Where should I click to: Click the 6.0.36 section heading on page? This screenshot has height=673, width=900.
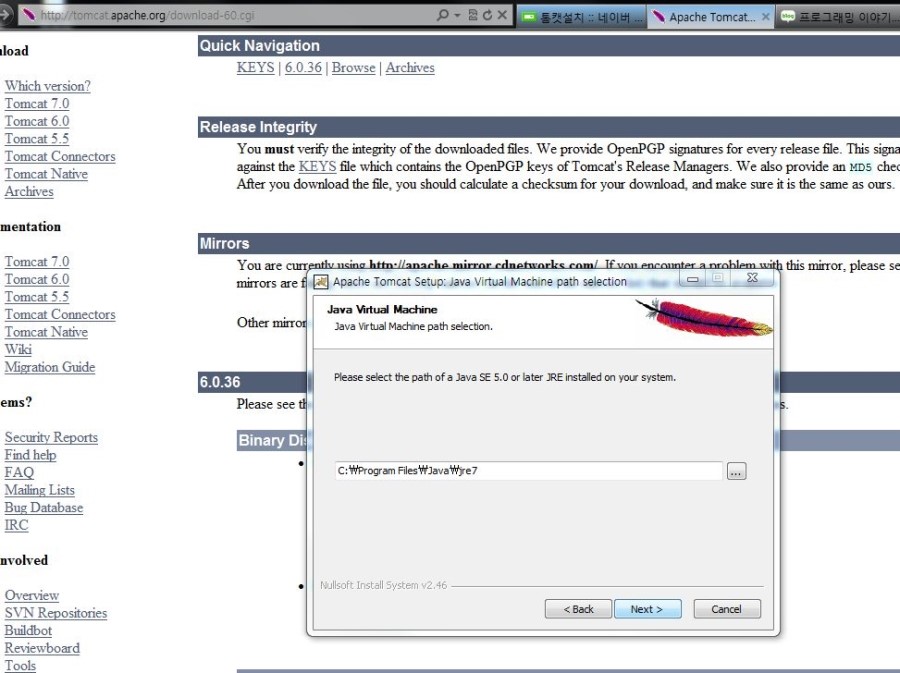220,382
